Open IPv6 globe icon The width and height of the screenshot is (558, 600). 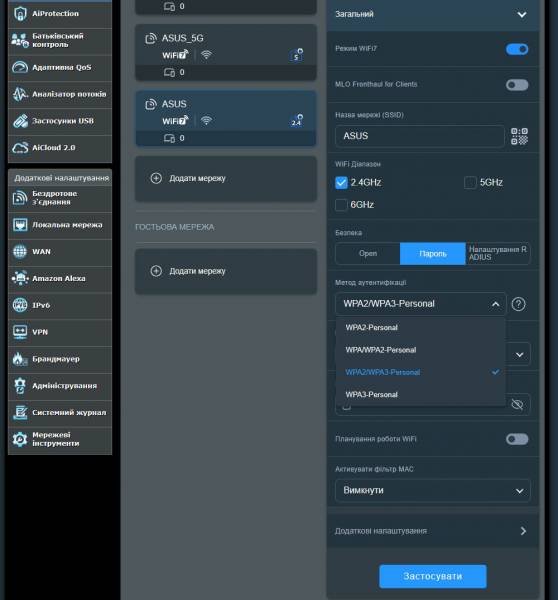coord(20,305)
